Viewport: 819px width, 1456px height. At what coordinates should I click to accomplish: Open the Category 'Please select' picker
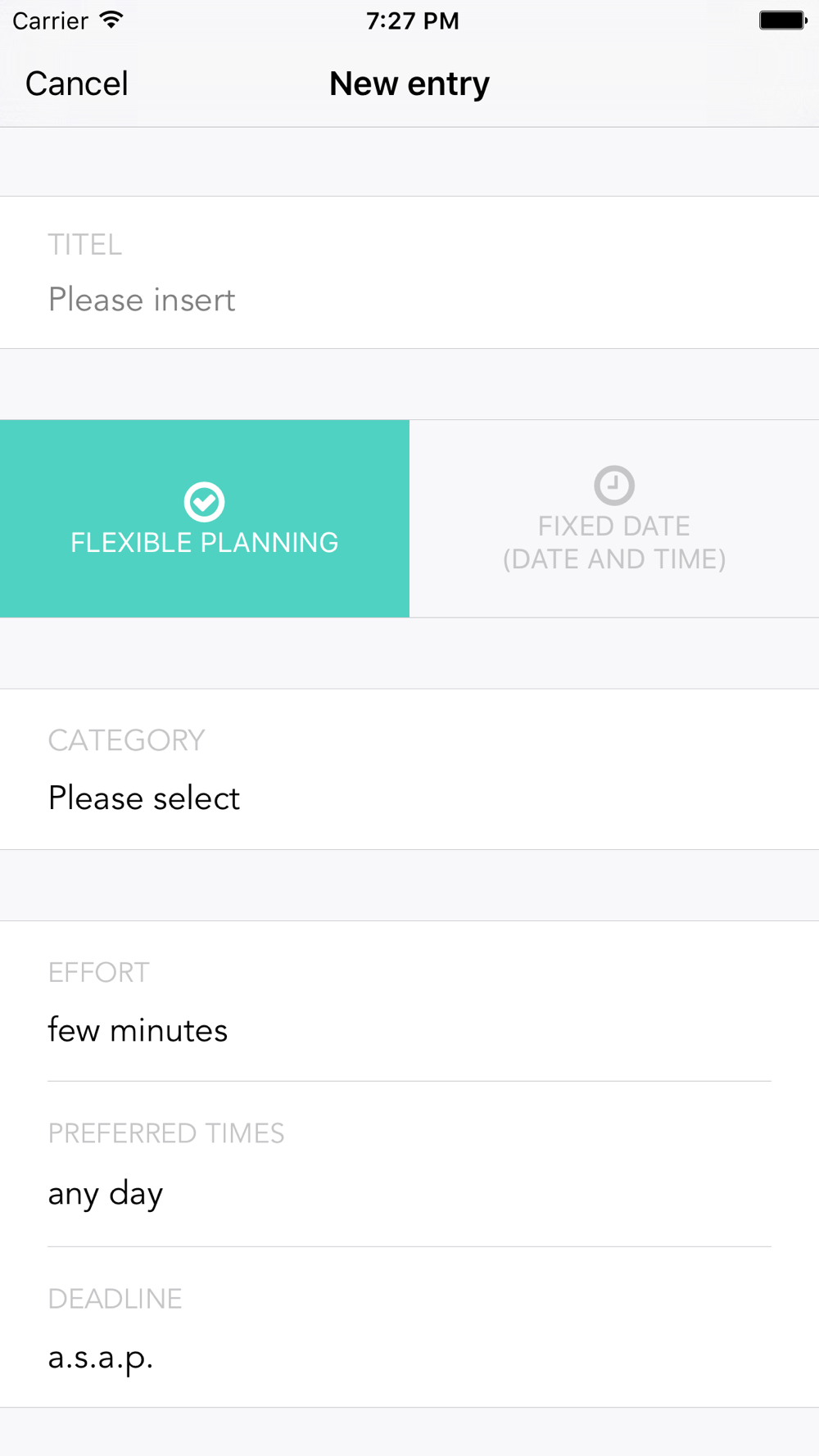click(144, 798)
